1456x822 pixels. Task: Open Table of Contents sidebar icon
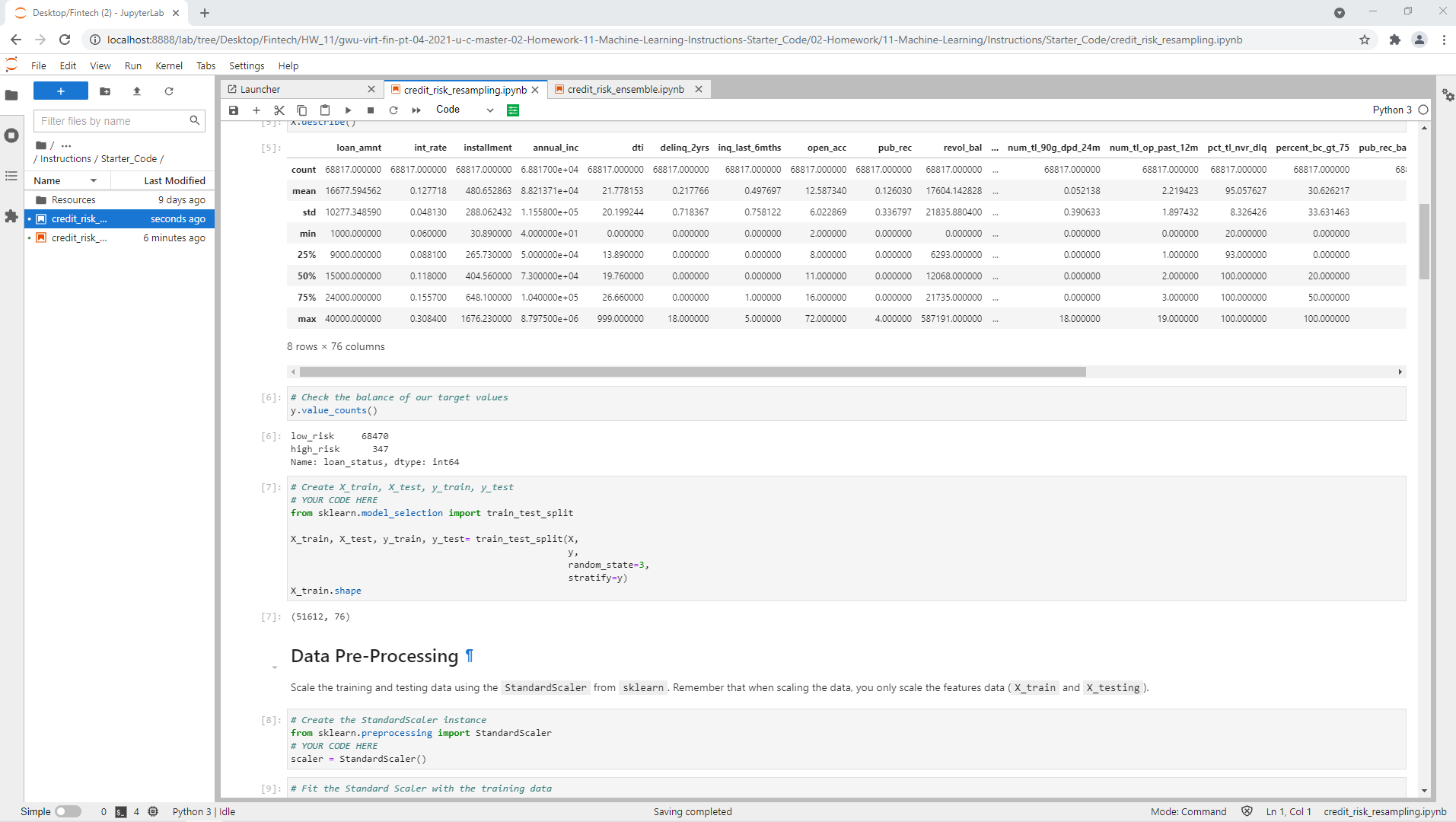(x=11, y=176)
